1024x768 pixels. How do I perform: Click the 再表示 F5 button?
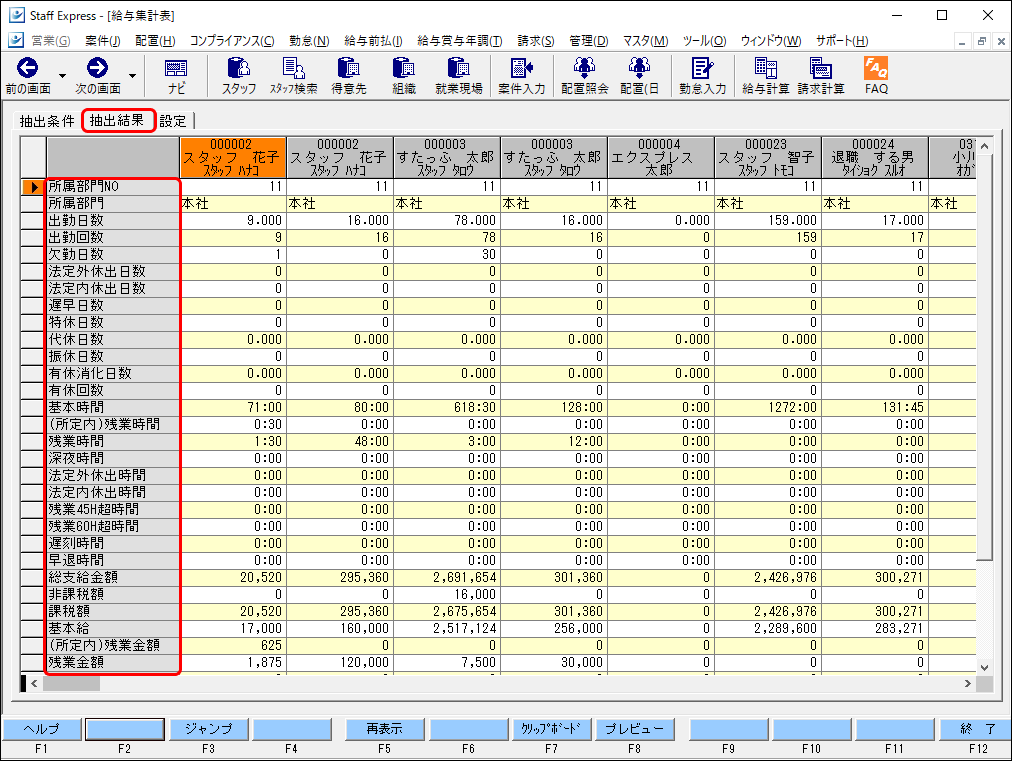point(385,729)
